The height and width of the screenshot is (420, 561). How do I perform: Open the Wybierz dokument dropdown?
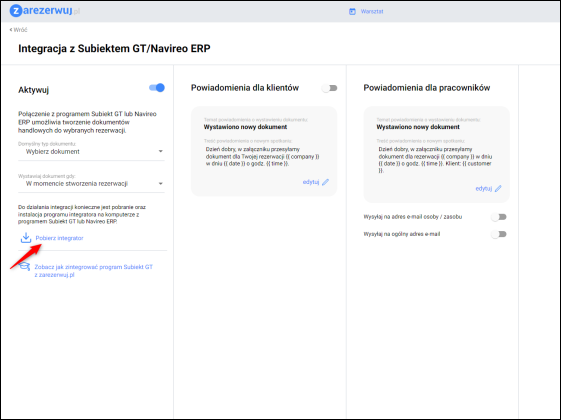point(91,152)
